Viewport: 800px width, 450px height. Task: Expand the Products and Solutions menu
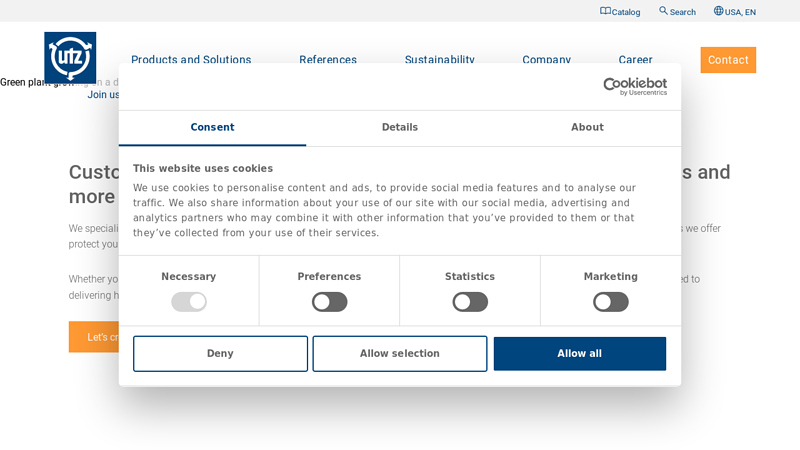click(x=191, y=60)
